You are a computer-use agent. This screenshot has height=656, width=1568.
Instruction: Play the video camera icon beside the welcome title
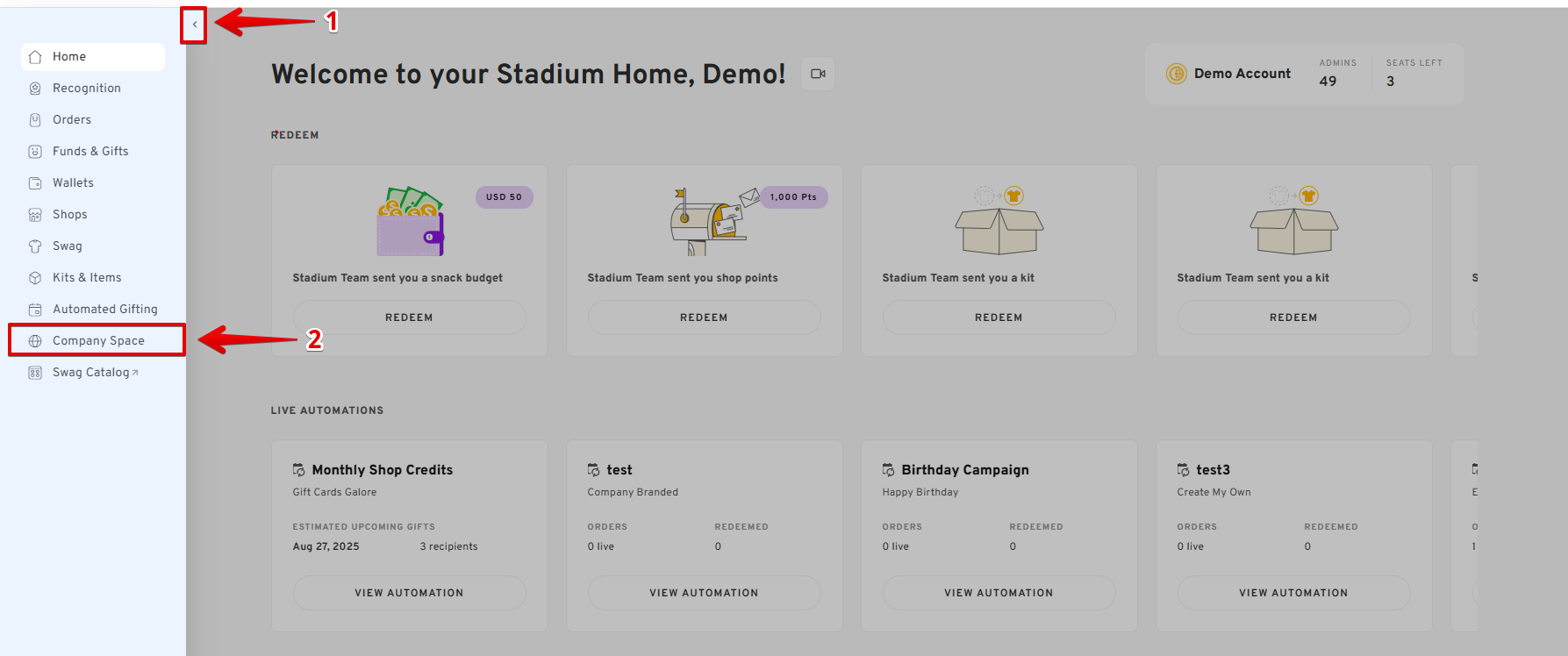[x=818, y=74]
